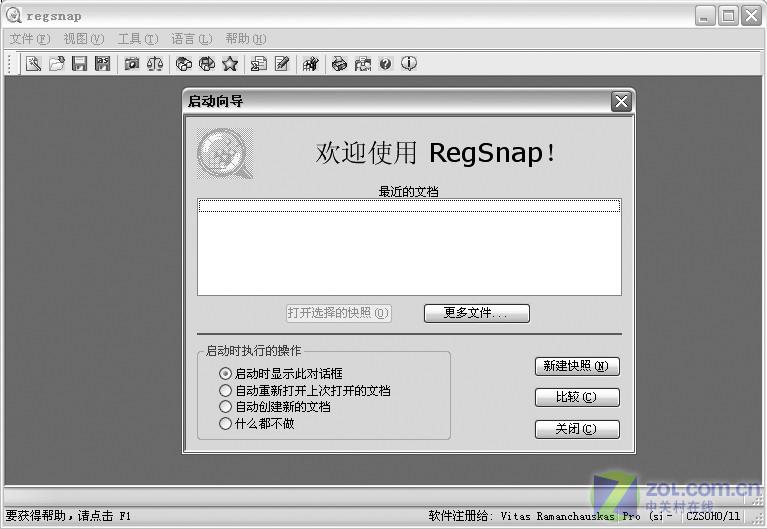
Task: Click the sigma summary document icon
Action: [x=259, y=64]
